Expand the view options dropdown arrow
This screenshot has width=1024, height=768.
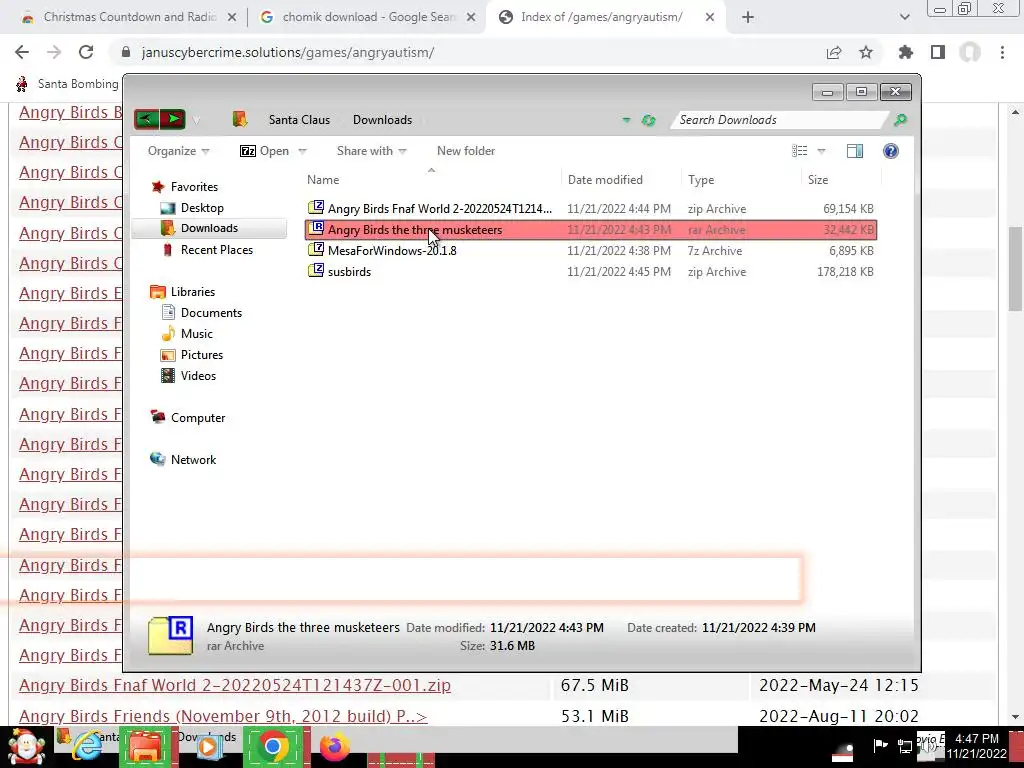point(822,151)
